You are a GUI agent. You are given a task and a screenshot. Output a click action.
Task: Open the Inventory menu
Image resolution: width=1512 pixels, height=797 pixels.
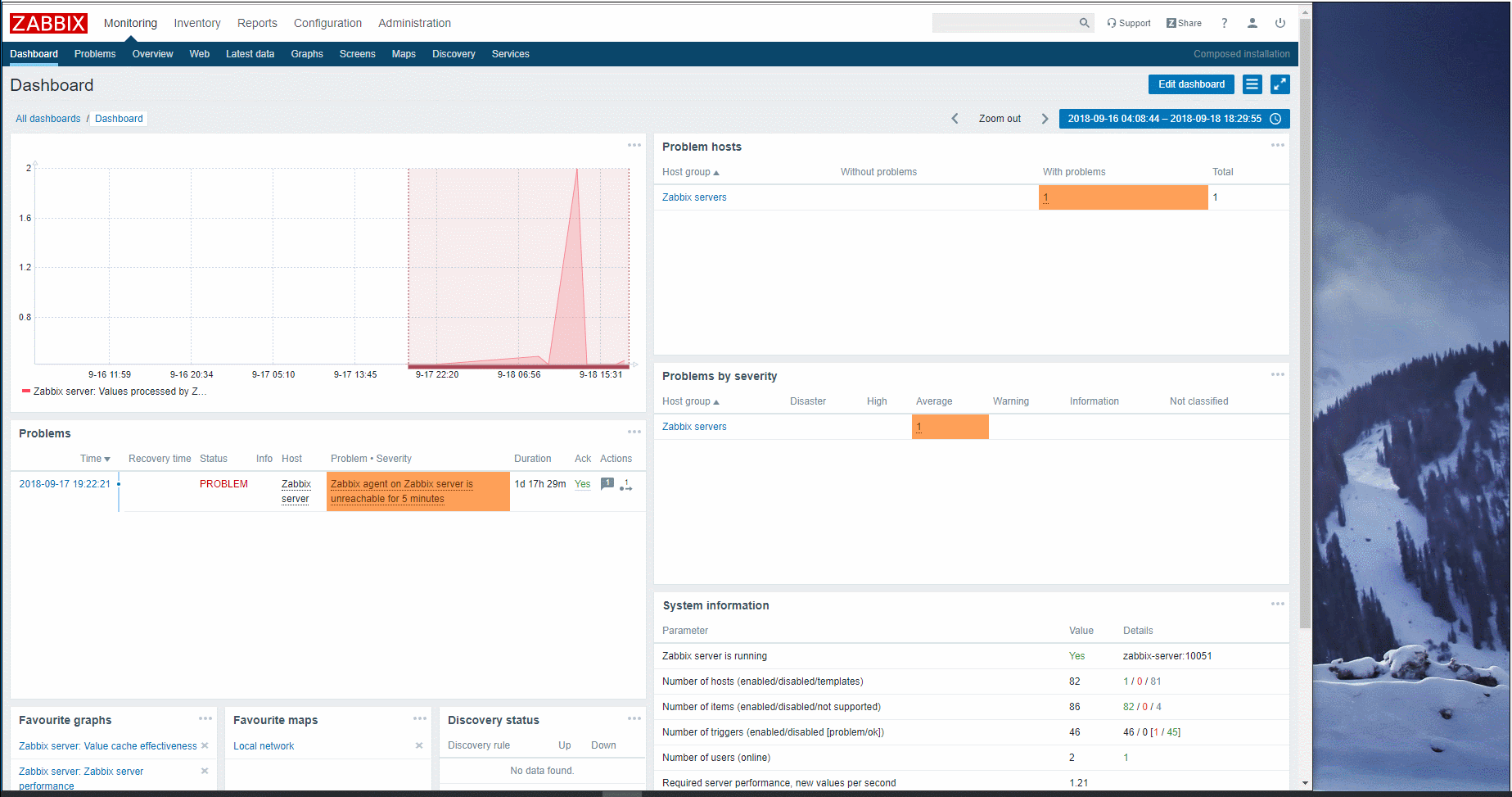197,23
